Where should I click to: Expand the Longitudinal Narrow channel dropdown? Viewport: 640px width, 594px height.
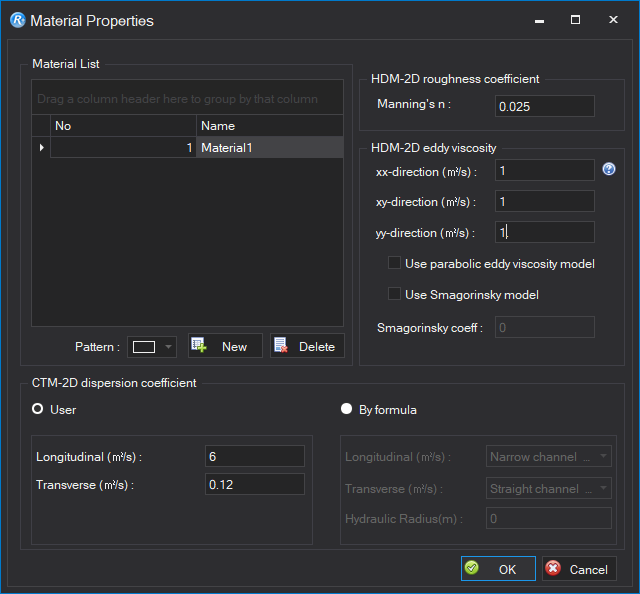(x=549, y=457)
